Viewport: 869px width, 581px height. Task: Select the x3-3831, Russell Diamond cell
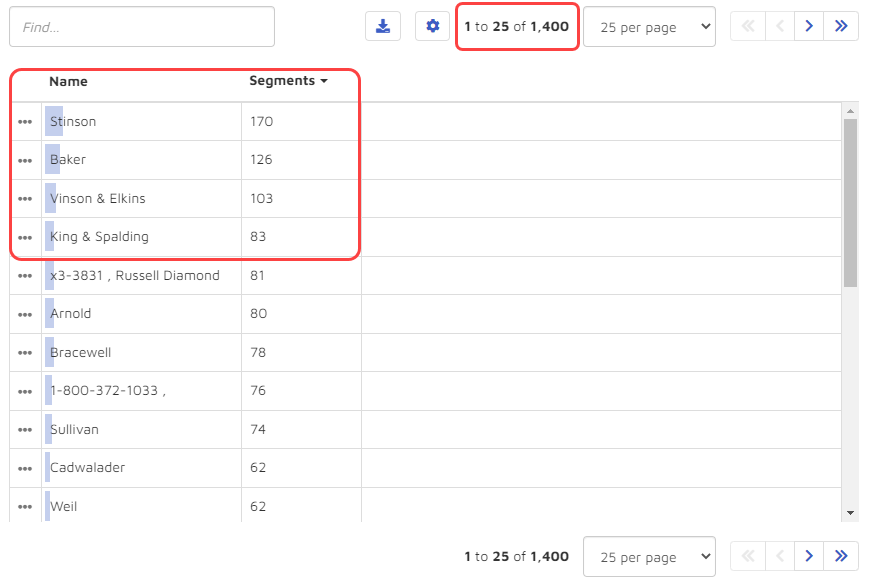pyautogui.click(x=141, y=276)
